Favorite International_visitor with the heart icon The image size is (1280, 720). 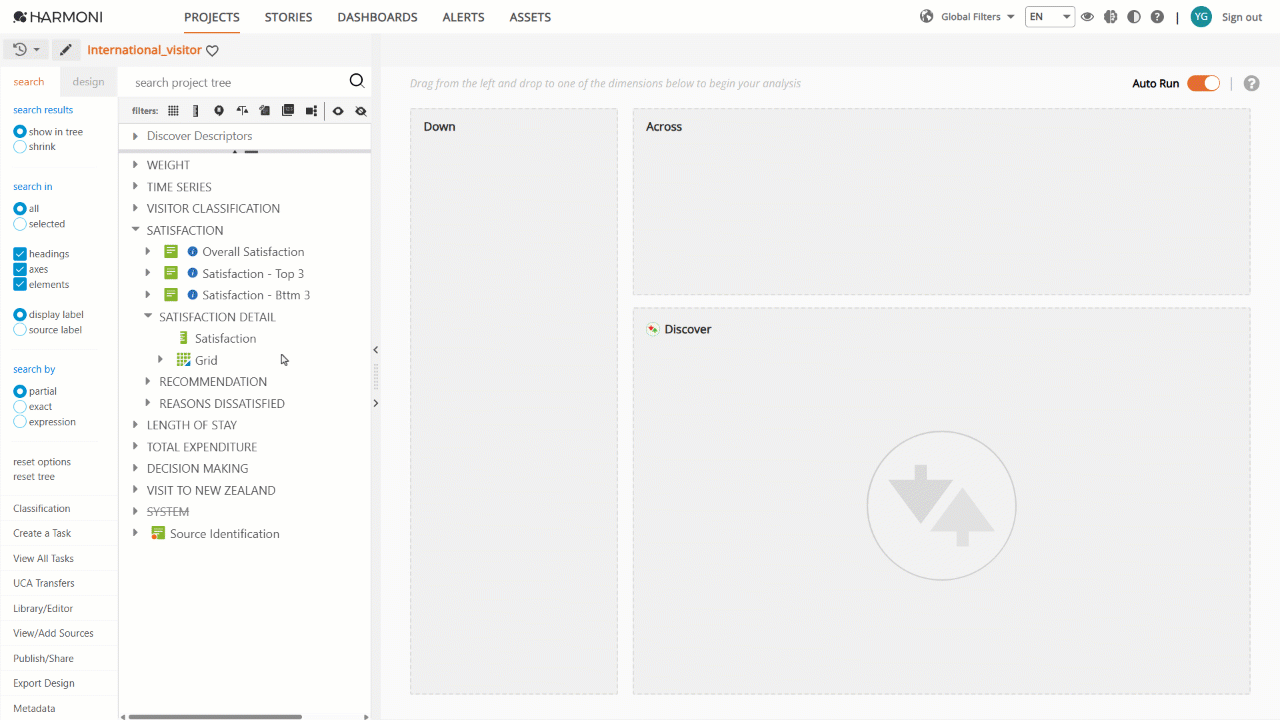coord(212,50)
